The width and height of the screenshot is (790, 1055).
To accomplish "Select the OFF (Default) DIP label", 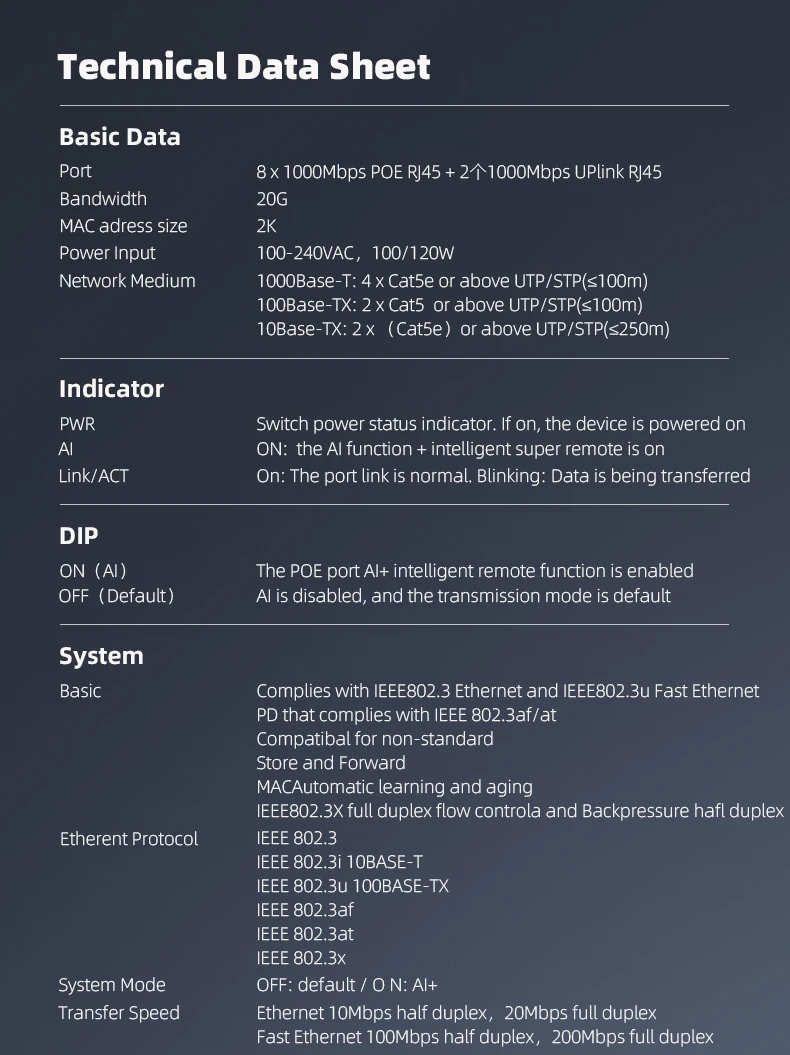I will click(117, 595).
